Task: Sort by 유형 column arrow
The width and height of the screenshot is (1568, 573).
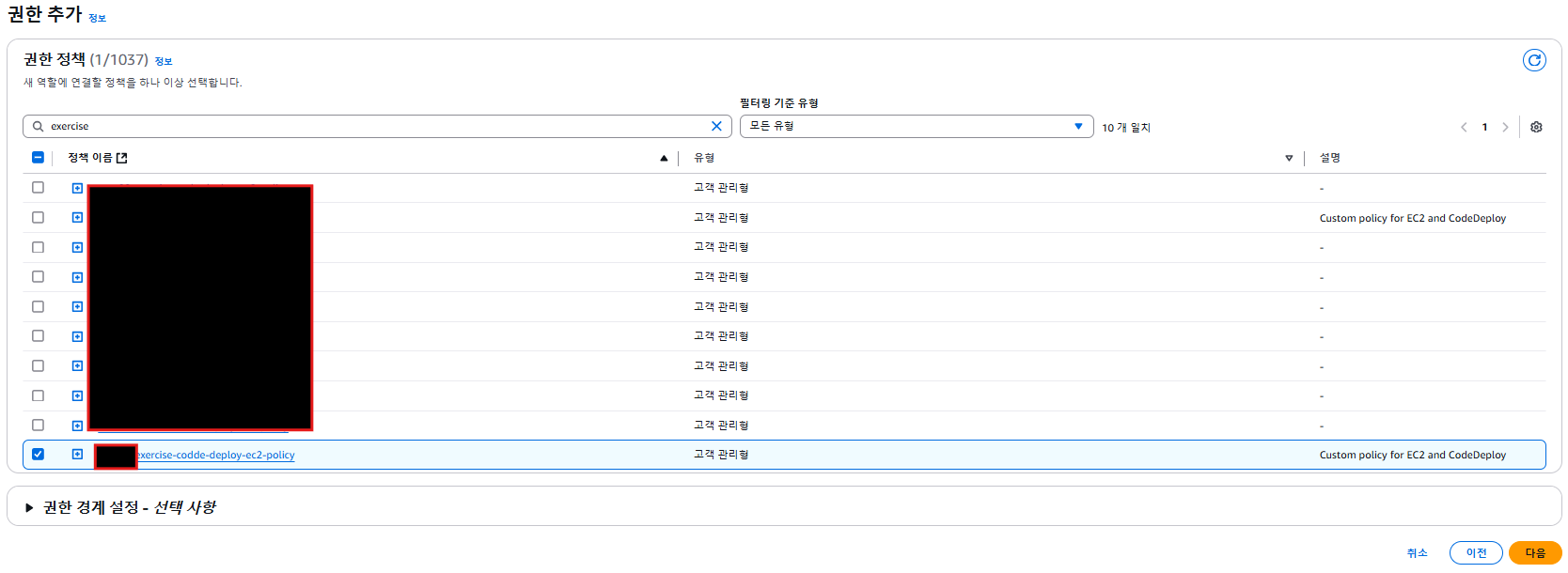Action: (x=1289, y=158)
